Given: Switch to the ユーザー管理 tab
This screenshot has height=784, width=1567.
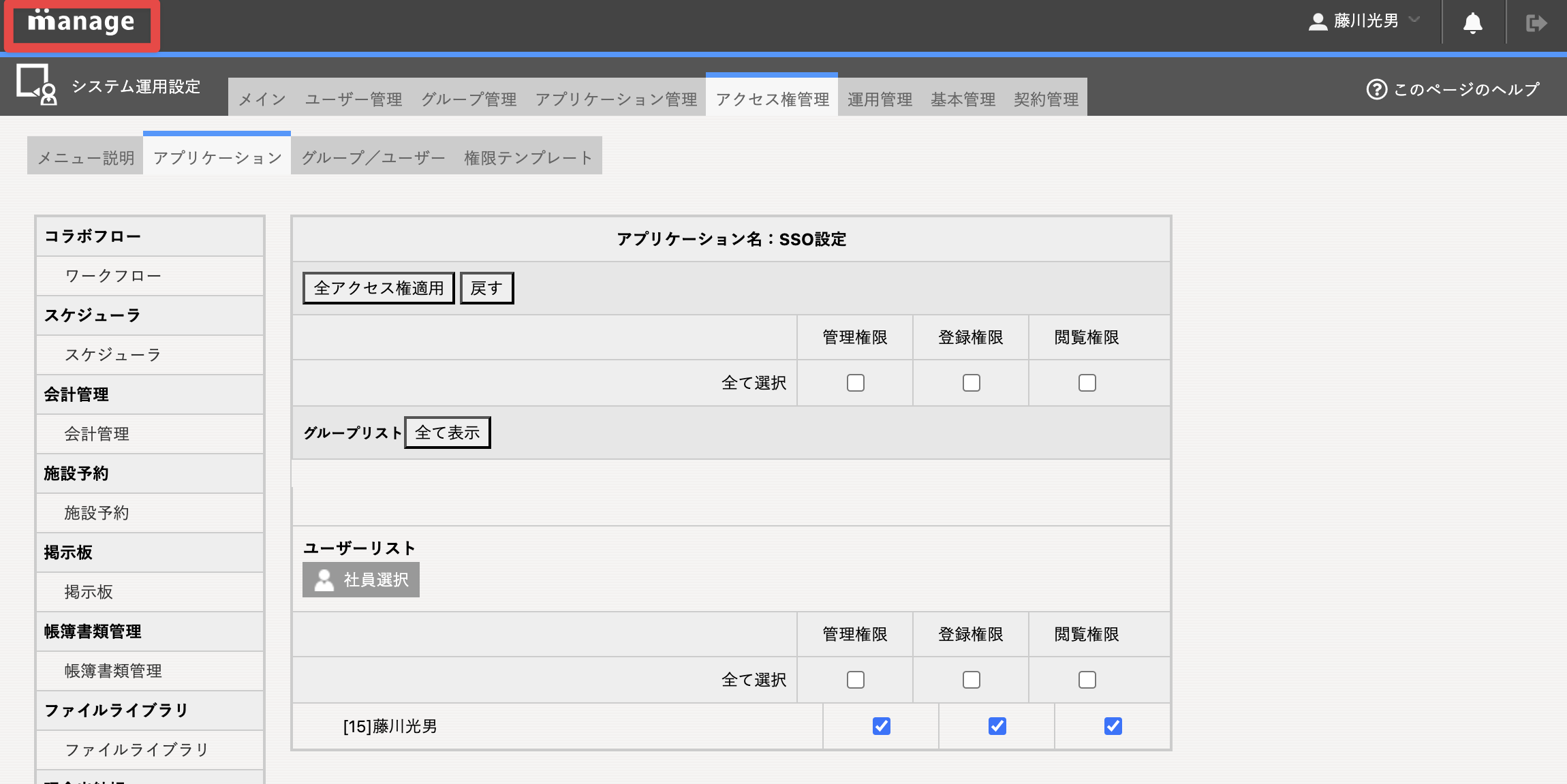Looking at the screenshot, I should tap(354, 99).
